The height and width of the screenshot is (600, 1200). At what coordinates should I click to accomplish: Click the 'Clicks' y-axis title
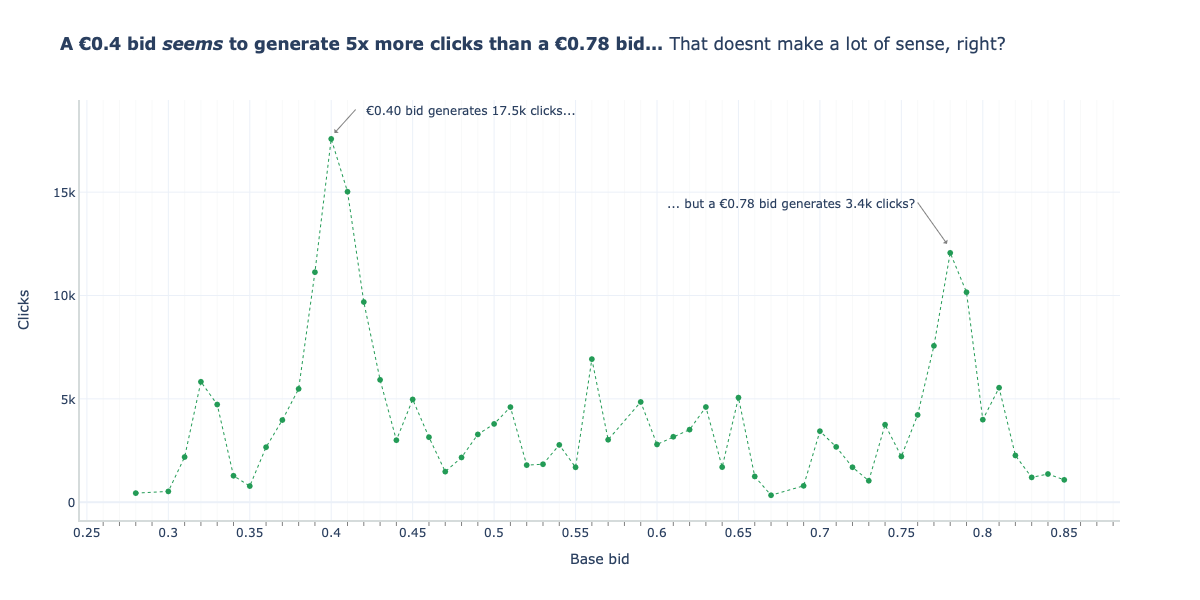24,309
